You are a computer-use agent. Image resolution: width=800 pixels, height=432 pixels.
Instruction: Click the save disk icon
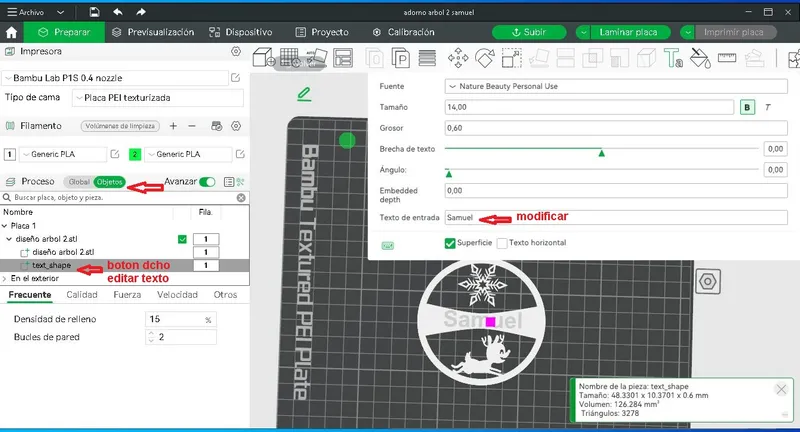tap(94, 11)
